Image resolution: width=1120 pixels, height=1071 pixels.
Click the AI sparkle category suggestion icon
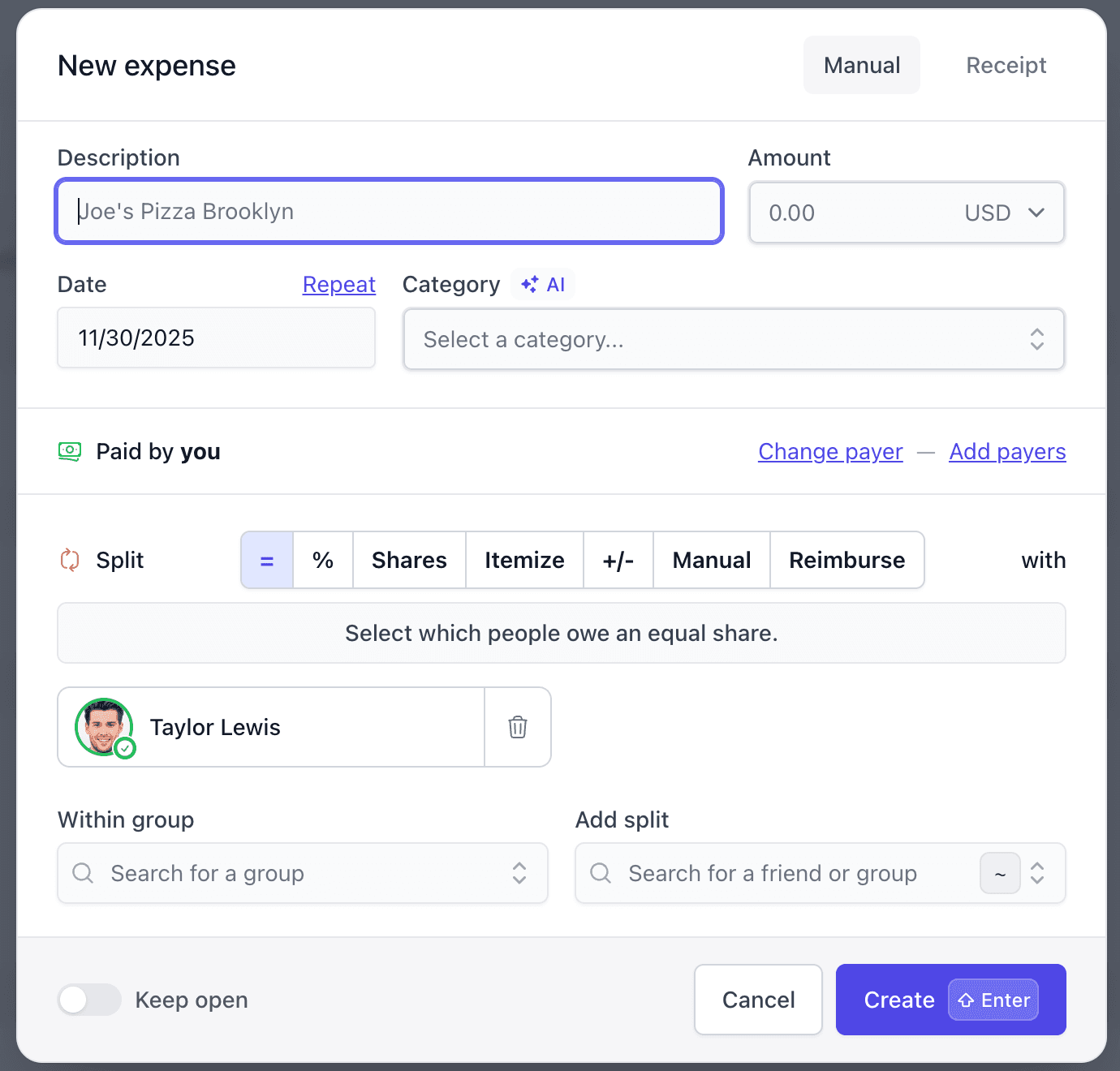coord(530,285)
